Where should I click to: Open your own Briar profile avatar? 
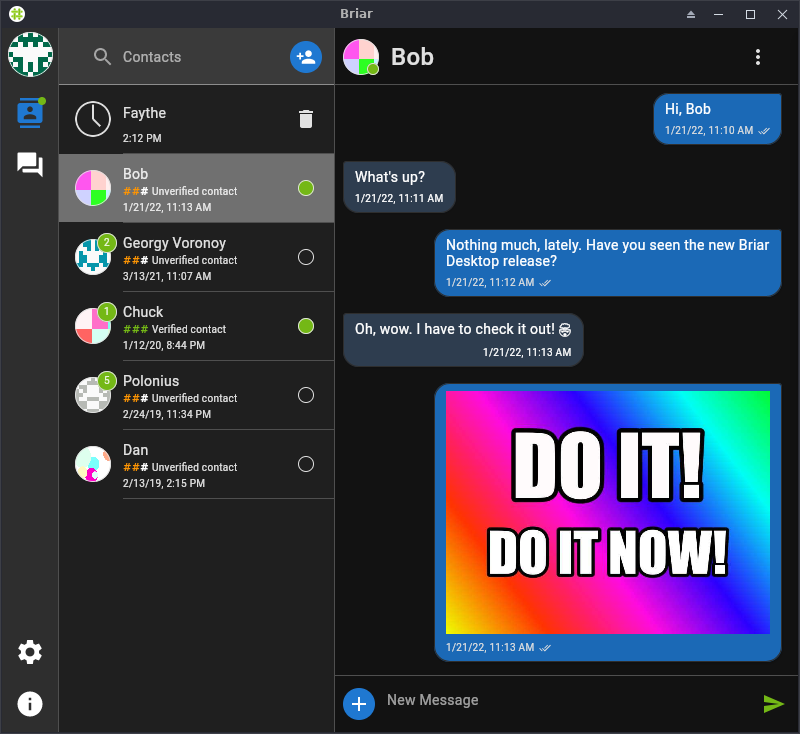click(30, 55)
